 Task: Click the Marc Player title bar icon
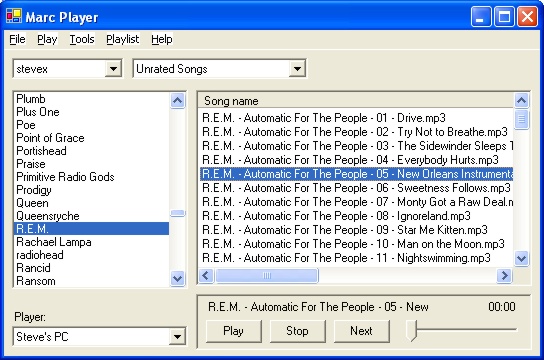tap(14, 16)
